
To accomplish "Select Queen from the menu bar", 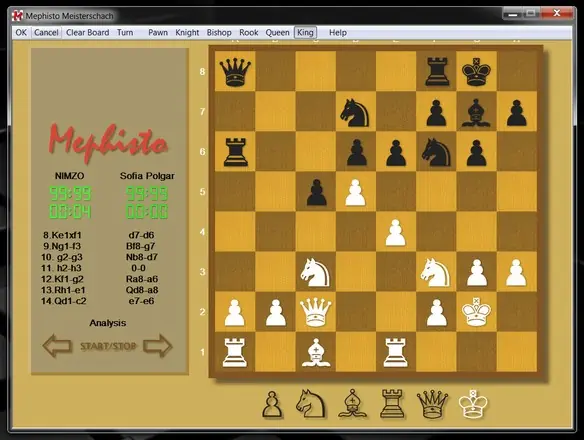I will tap(277, 32).
